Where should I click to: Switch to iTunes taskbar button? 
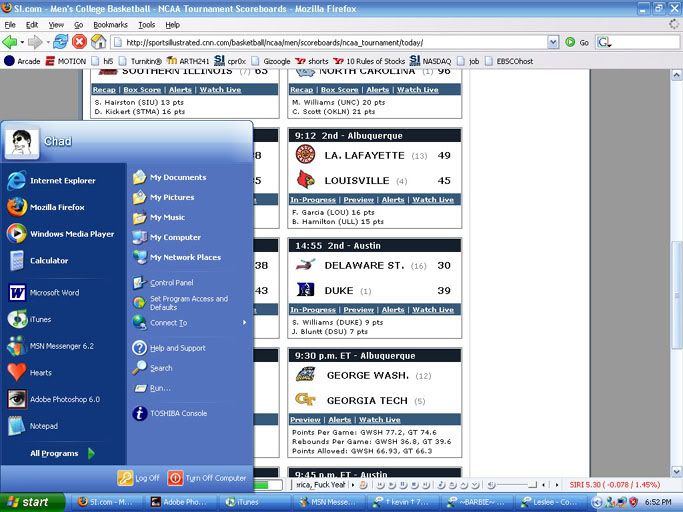pos(256,502)
